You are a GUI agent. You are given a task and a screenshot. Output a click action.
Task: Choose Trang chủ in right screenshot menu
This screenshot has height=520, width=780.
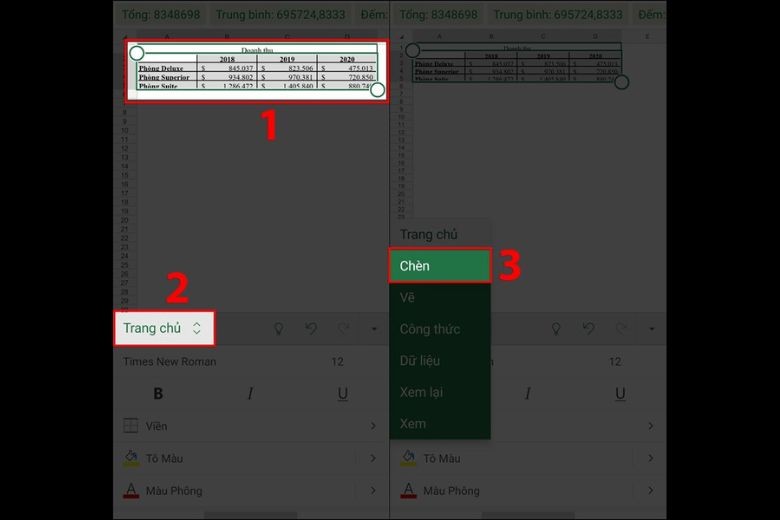coord(429,234)
